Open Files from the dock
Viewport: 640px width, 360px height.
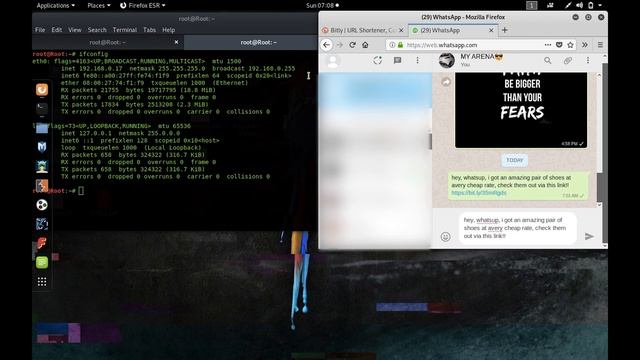(x=42, y=129)
